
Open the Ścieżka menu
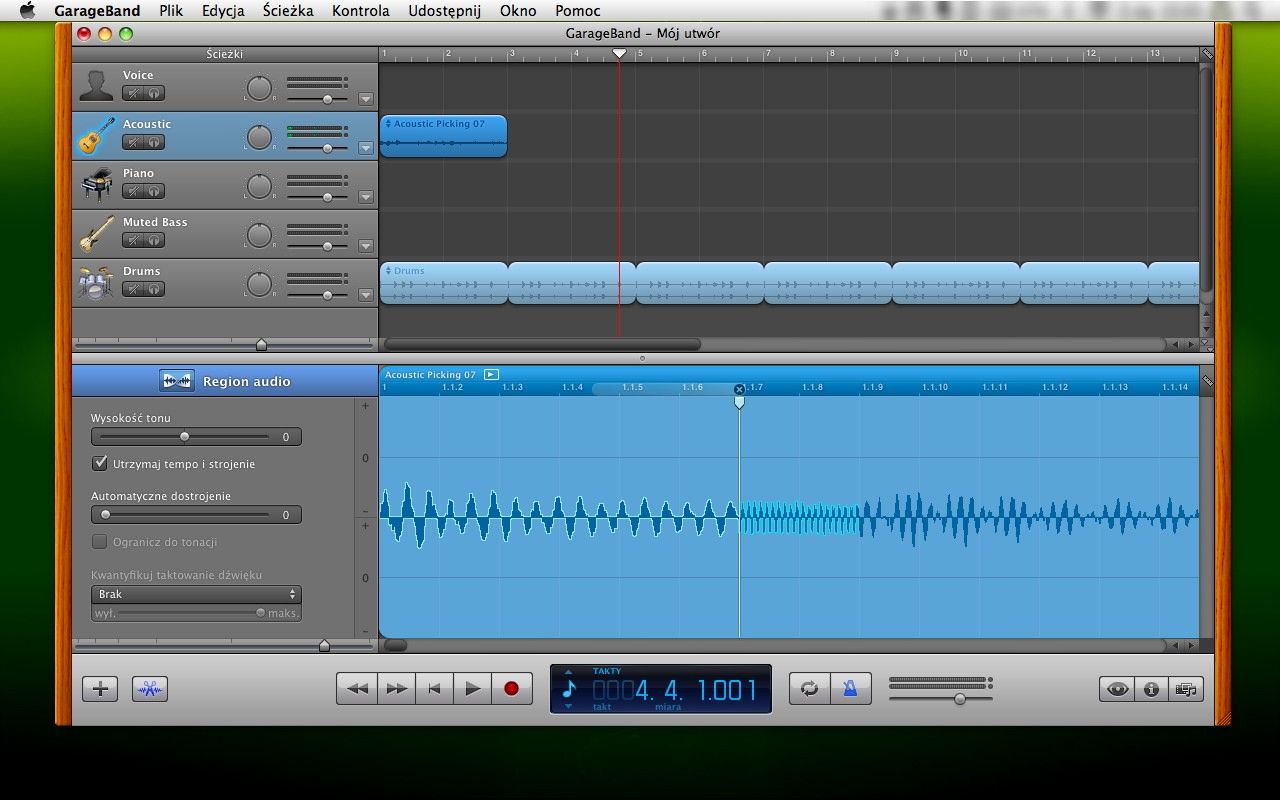pyautogui.click(x=288, y=11)
